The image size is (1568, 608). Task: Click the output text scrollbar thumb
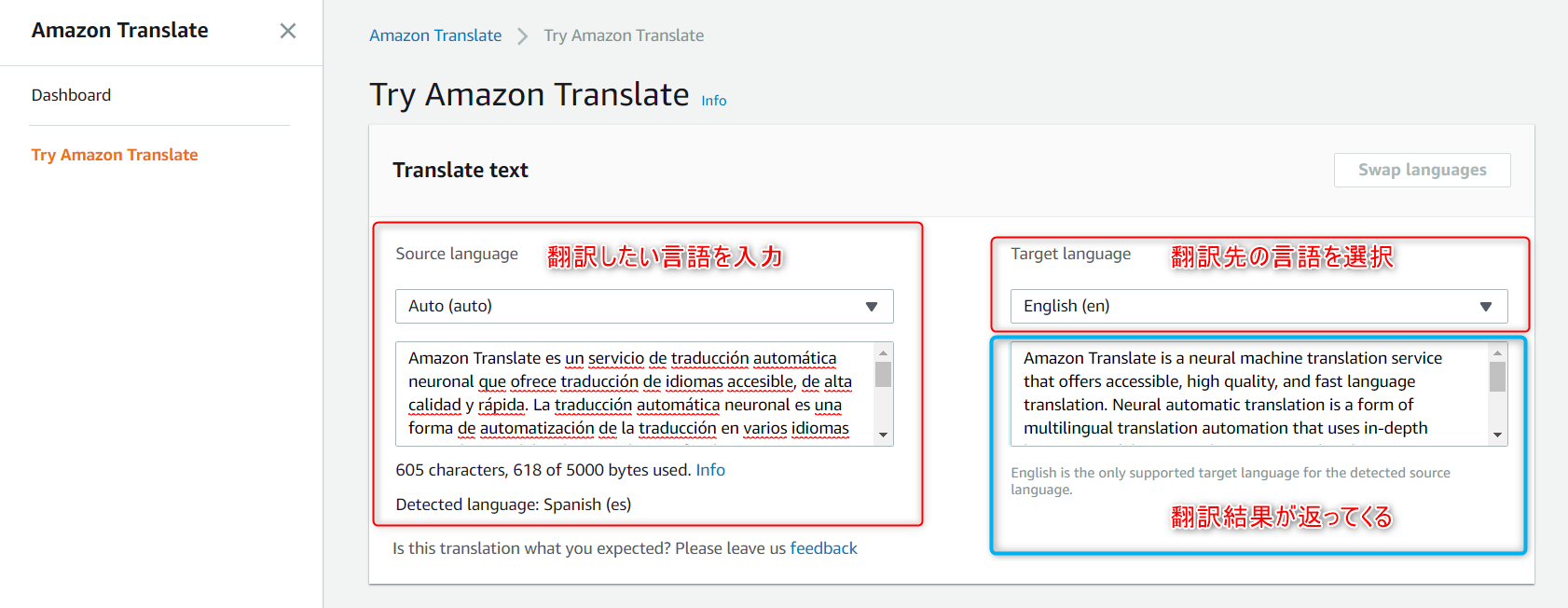(x=1497, y=377)
